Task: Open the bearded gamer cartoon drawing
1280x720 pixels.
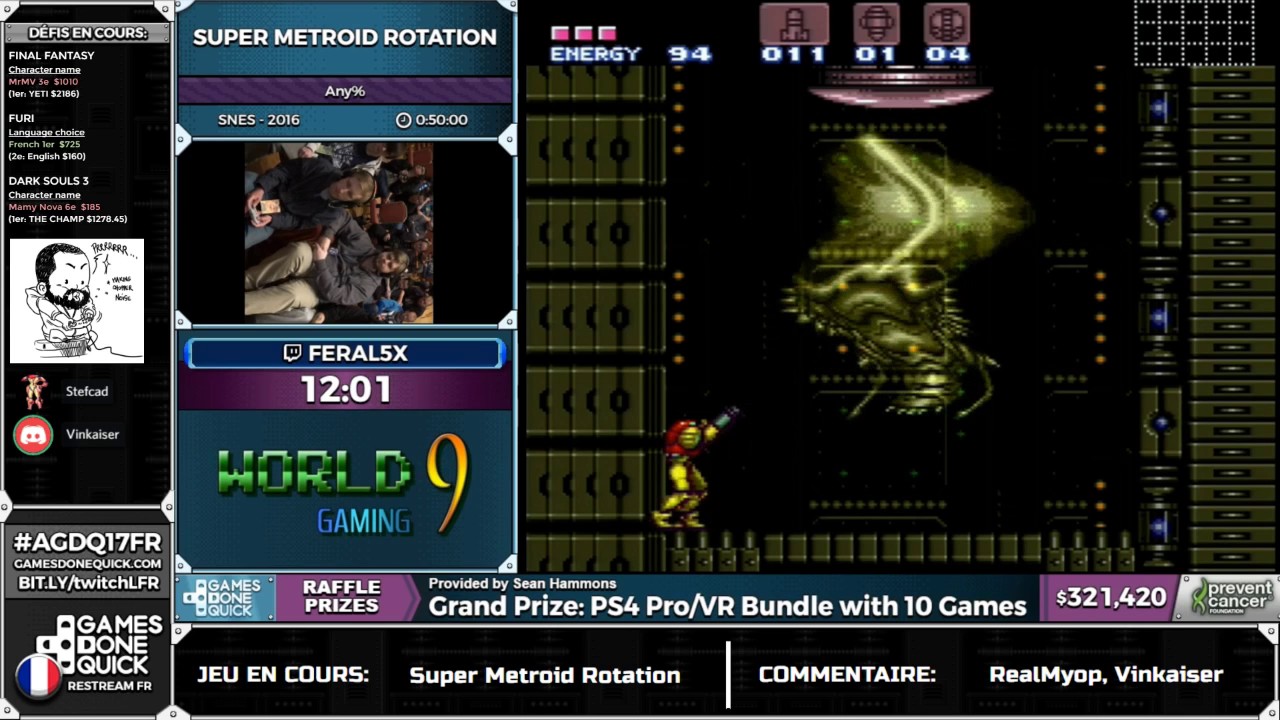Action: [77, 300]
